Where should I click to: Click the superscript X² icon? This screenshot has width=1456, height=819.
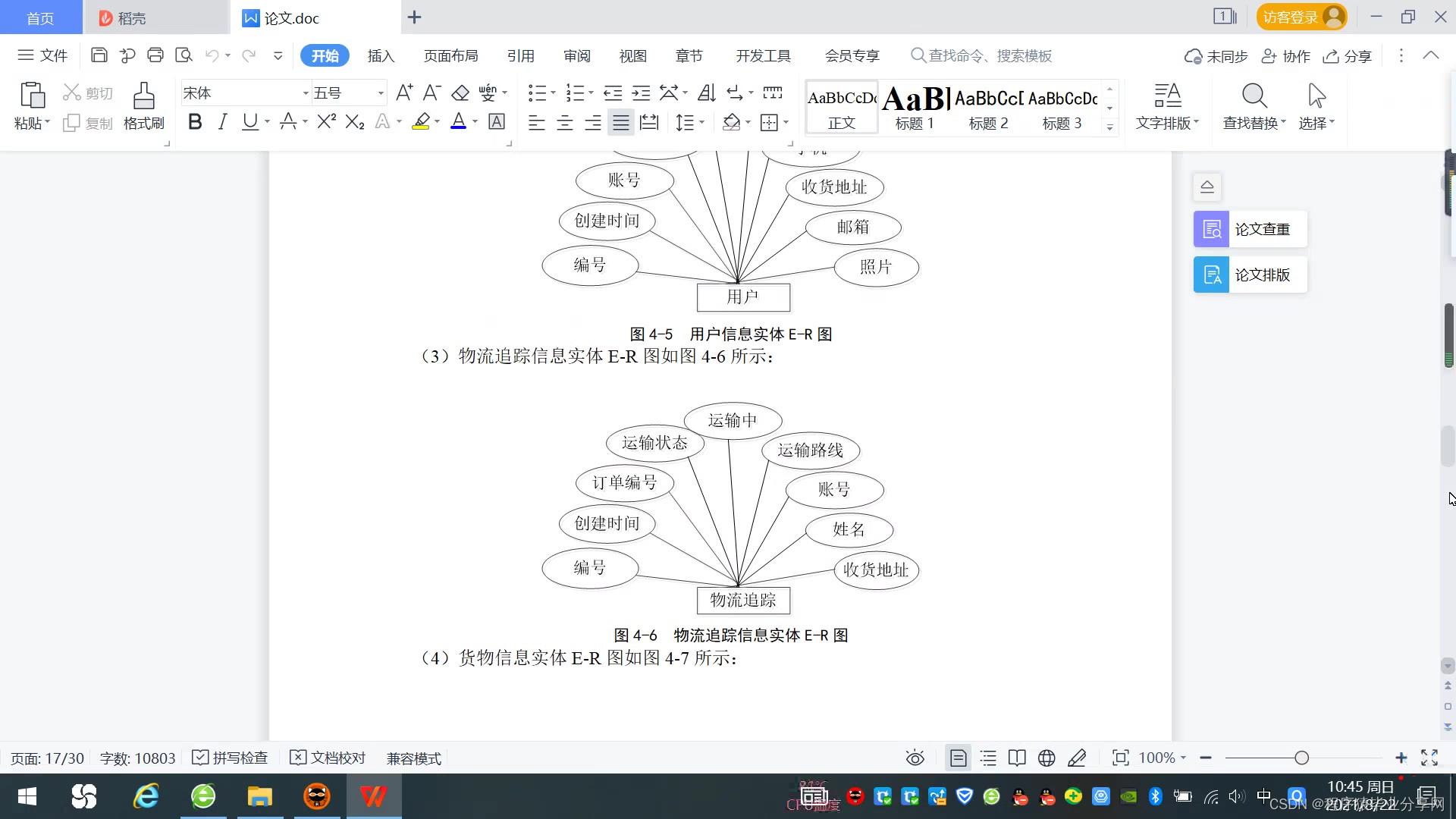coord(326,122)
